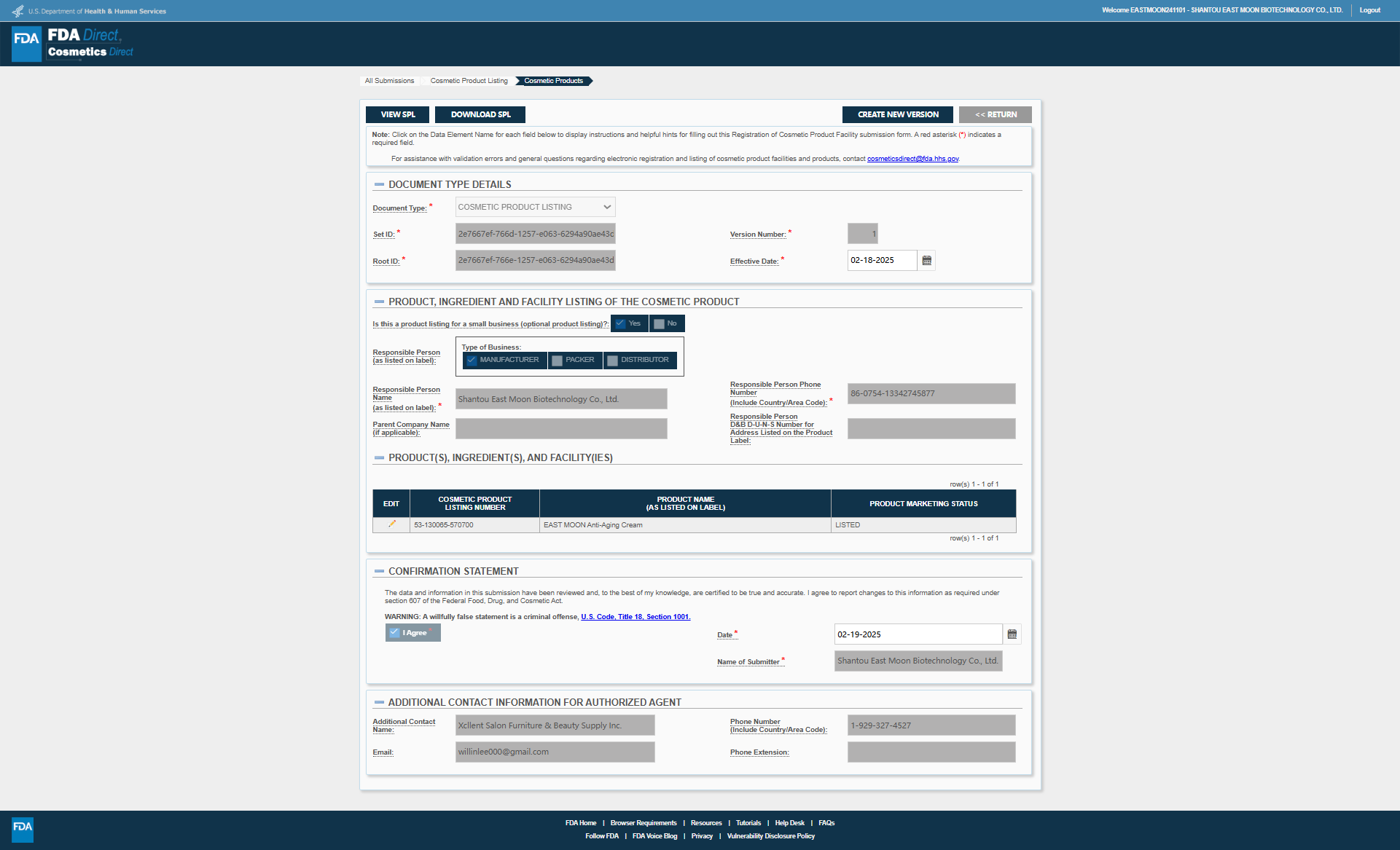Go to Cosmetic Product Listing breadcrumb

coord(469,81)
